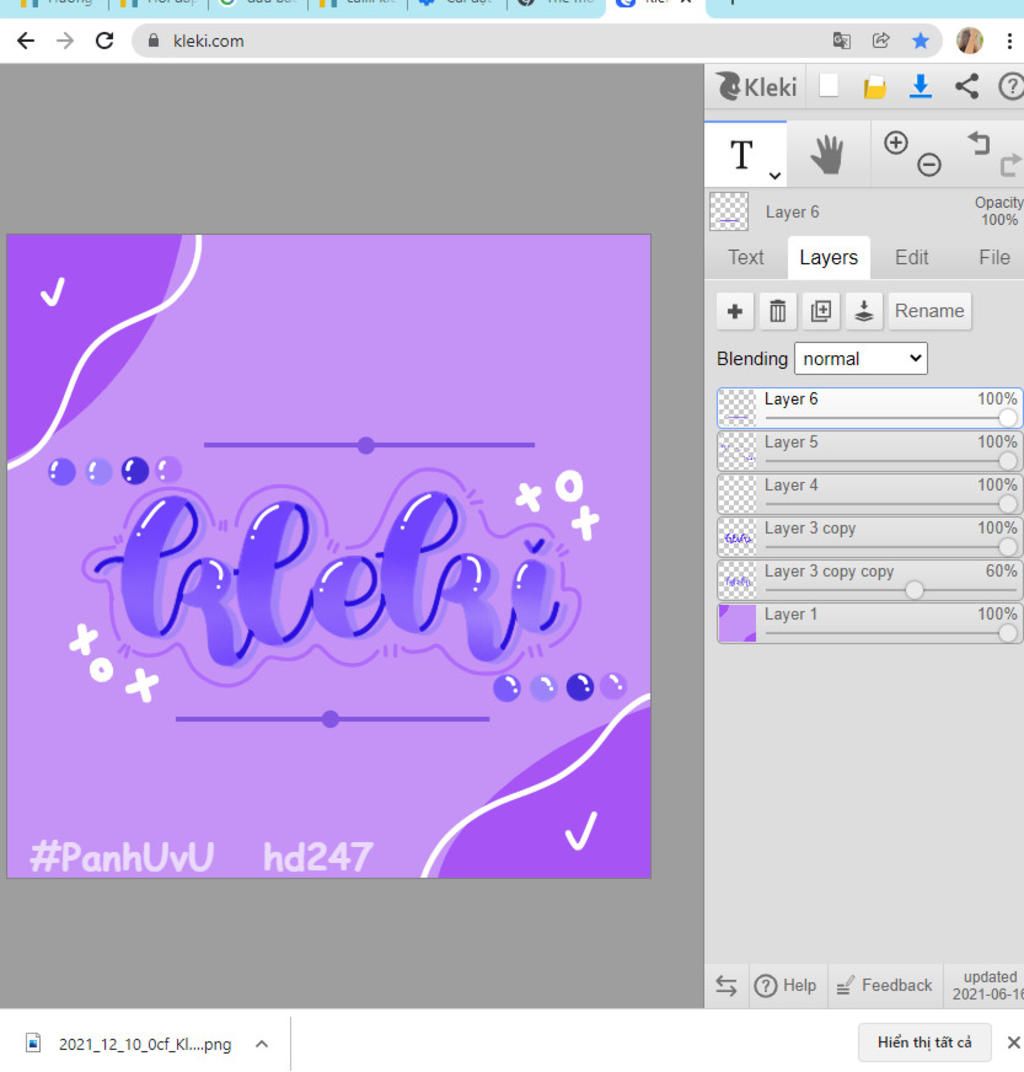Click the Opacity 100% label of current layer
Image resolution: width=1024 pixels, height=1072 pixels.
pos(998,211)
